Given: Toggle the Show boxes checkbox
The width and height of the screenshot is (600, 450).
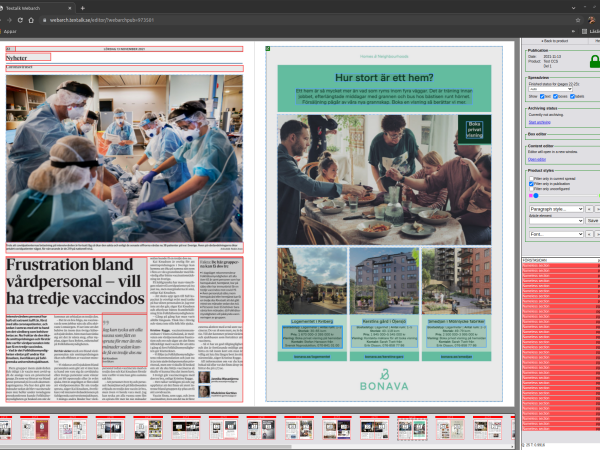Looking at the screenshot, I should (x=555, y=96).
